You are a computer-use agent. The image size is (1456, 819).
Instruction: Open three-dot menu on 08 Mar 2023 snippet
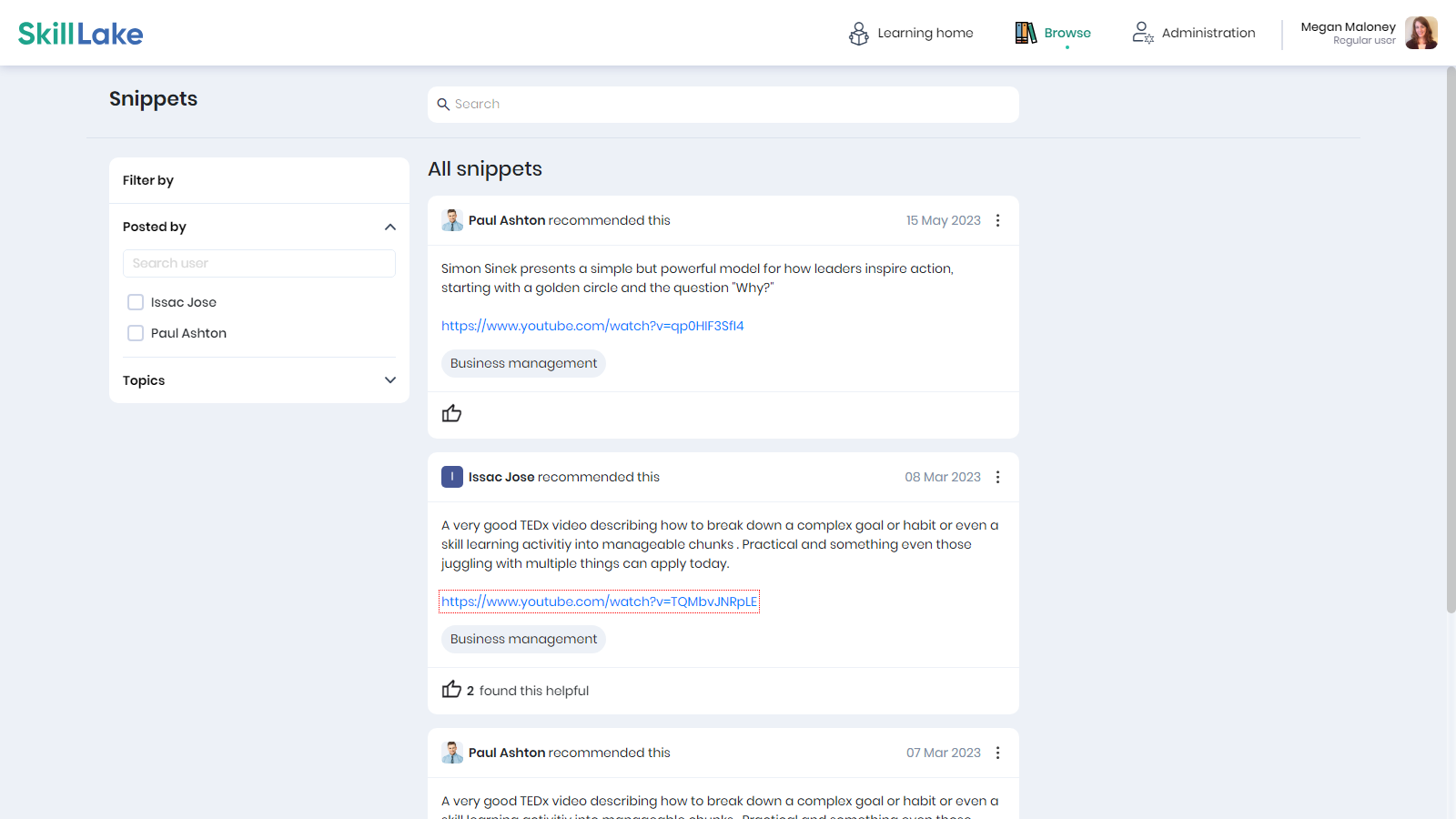click(998, 478)
